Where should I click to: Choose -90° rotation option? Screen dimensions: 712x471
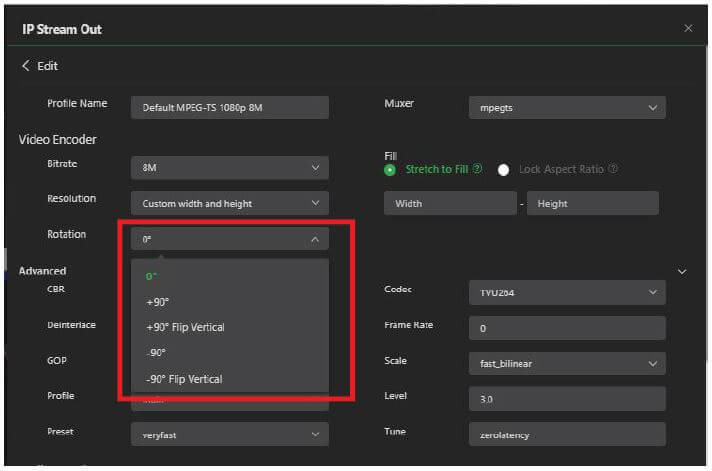tap(230, 353)
